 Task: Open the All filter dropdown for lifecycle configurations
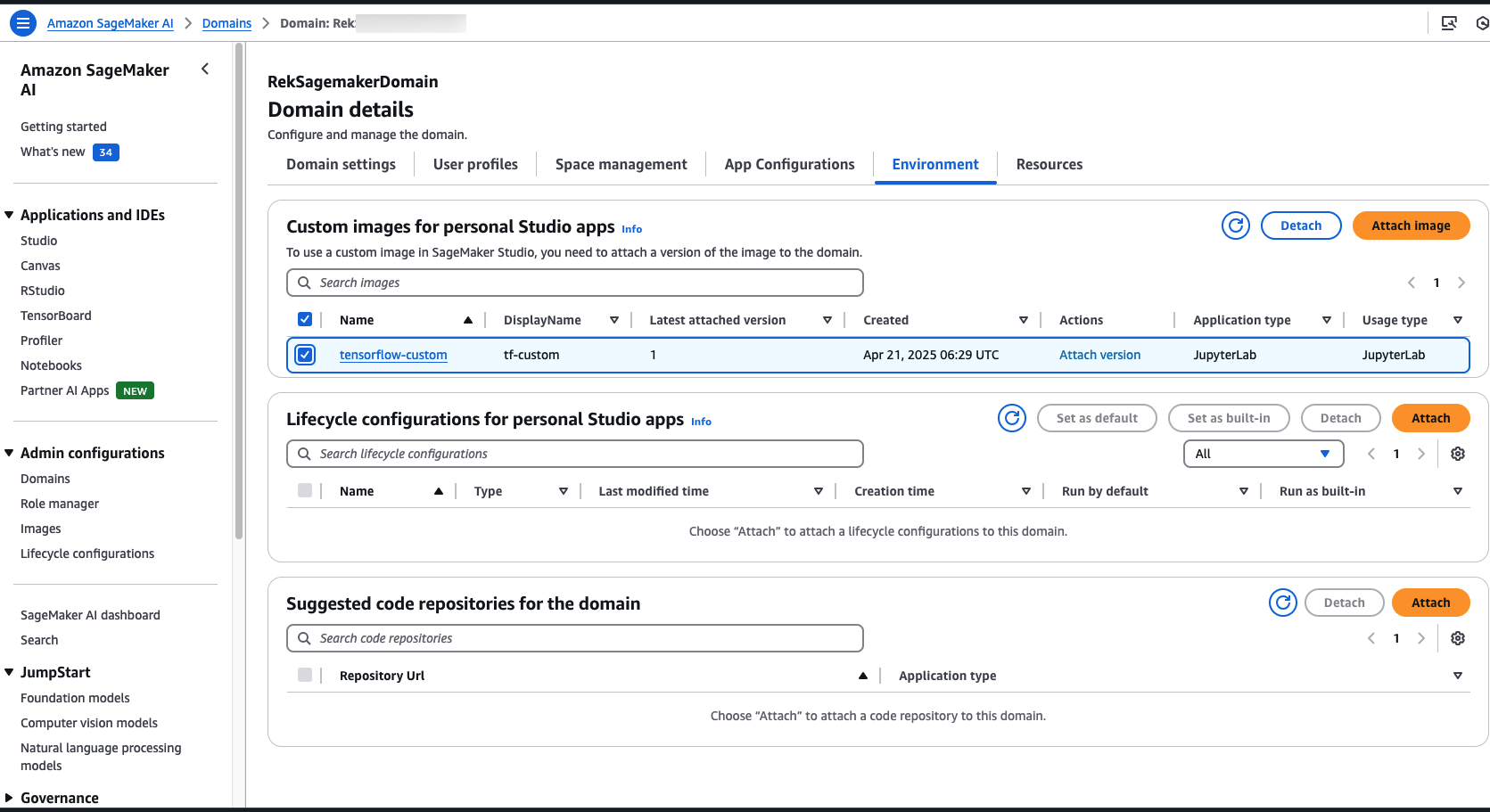point(1264,454)
